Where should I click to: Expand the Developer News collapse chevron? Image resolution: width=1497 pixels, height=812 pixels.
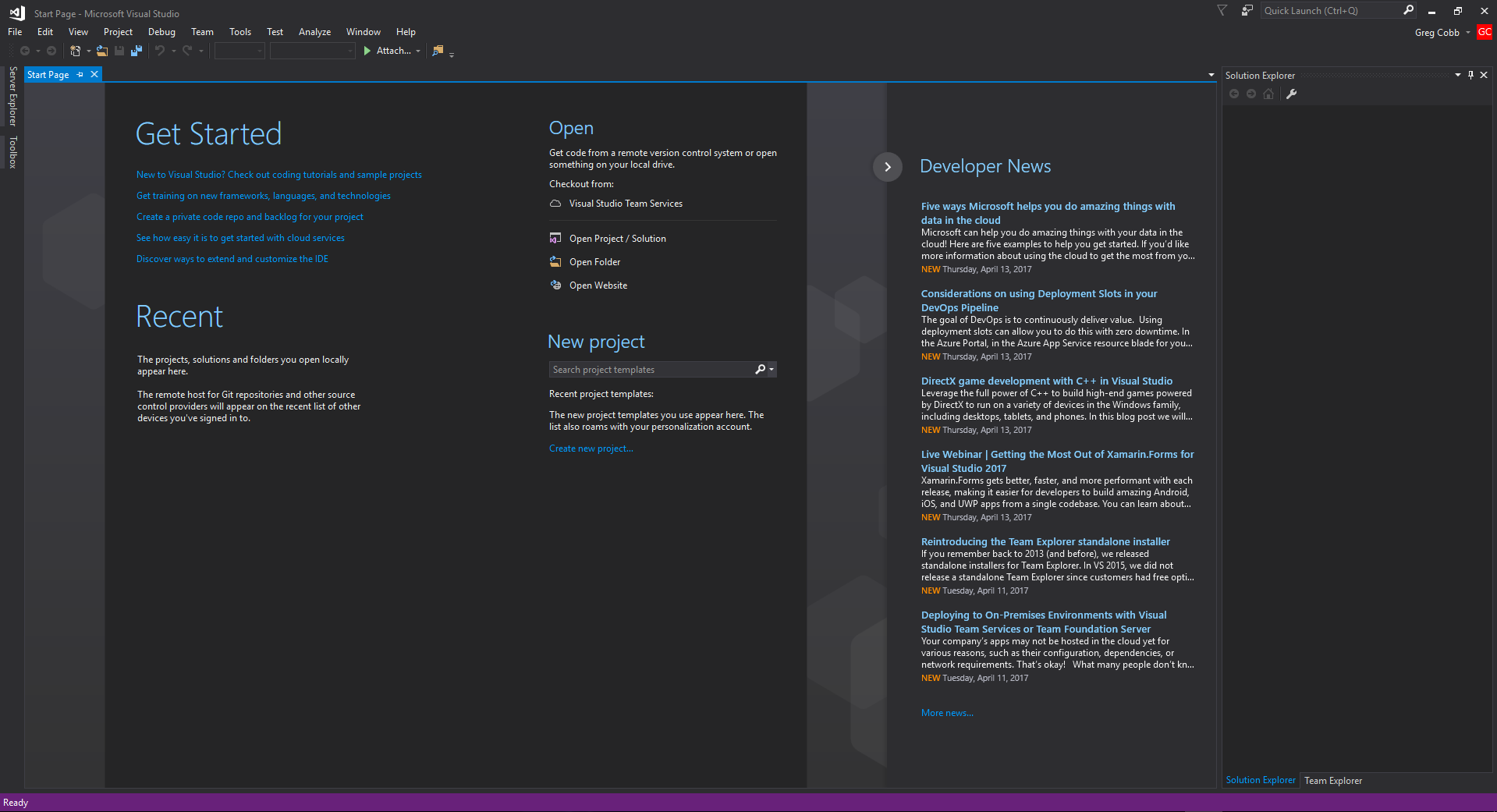(888, 166)
